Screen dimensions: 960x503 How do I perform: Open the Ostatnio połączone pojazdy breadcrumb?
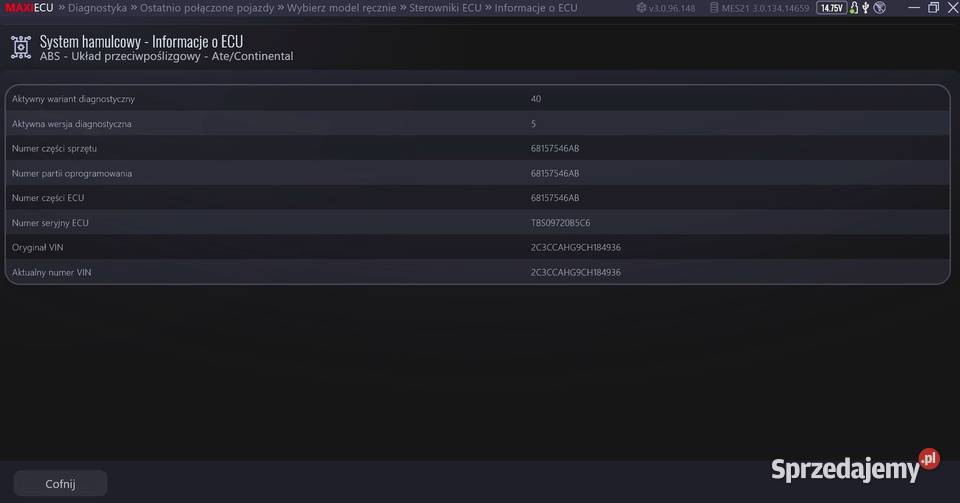[207, 8]
